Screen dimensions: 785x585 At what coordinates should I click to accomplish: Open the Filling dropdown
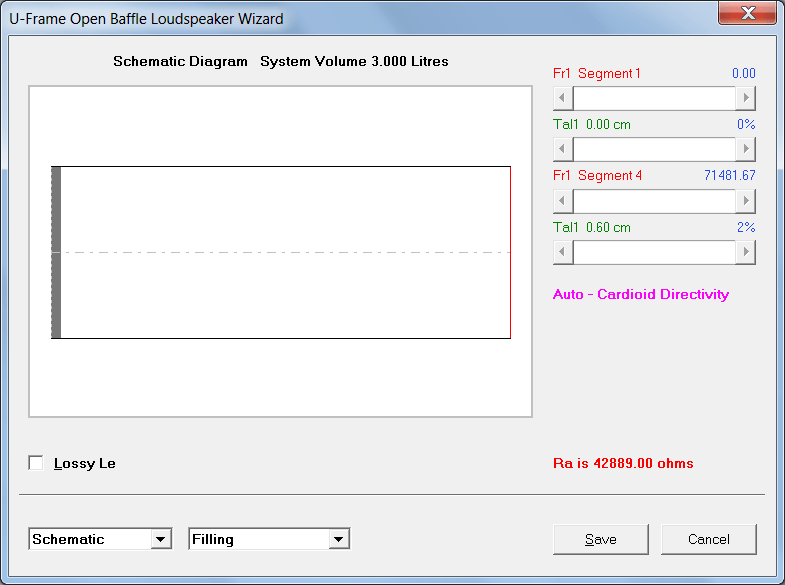point(269,539)
